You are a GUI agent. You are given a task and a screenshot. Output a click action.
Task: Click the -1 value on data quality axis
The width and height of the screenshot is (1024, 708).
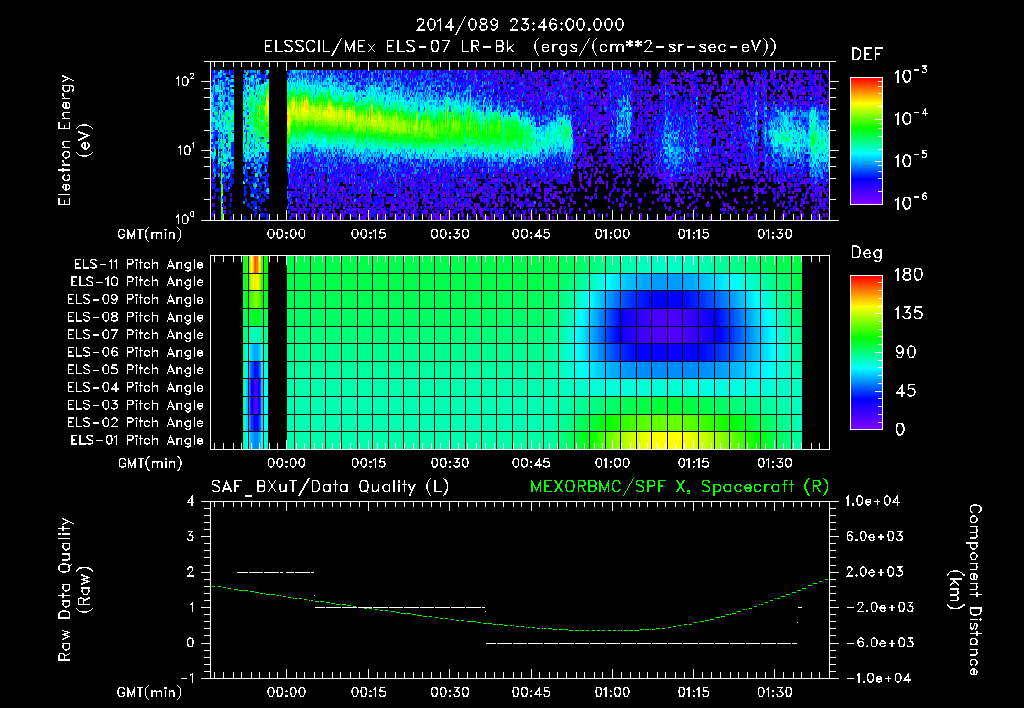(x=187, y=678)
